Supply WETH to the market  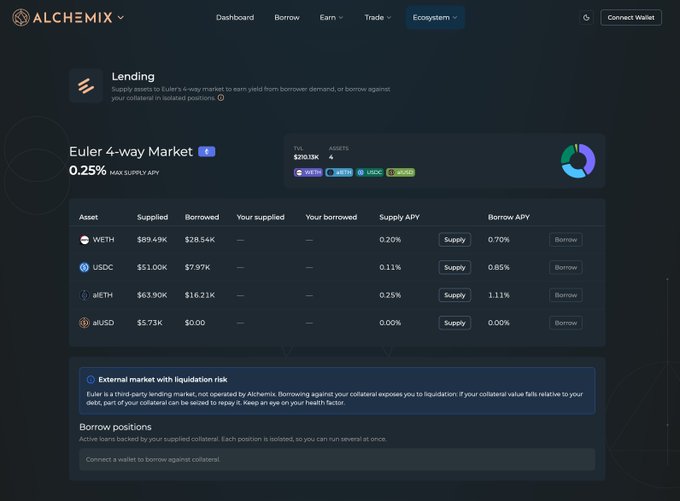[454, 240]
